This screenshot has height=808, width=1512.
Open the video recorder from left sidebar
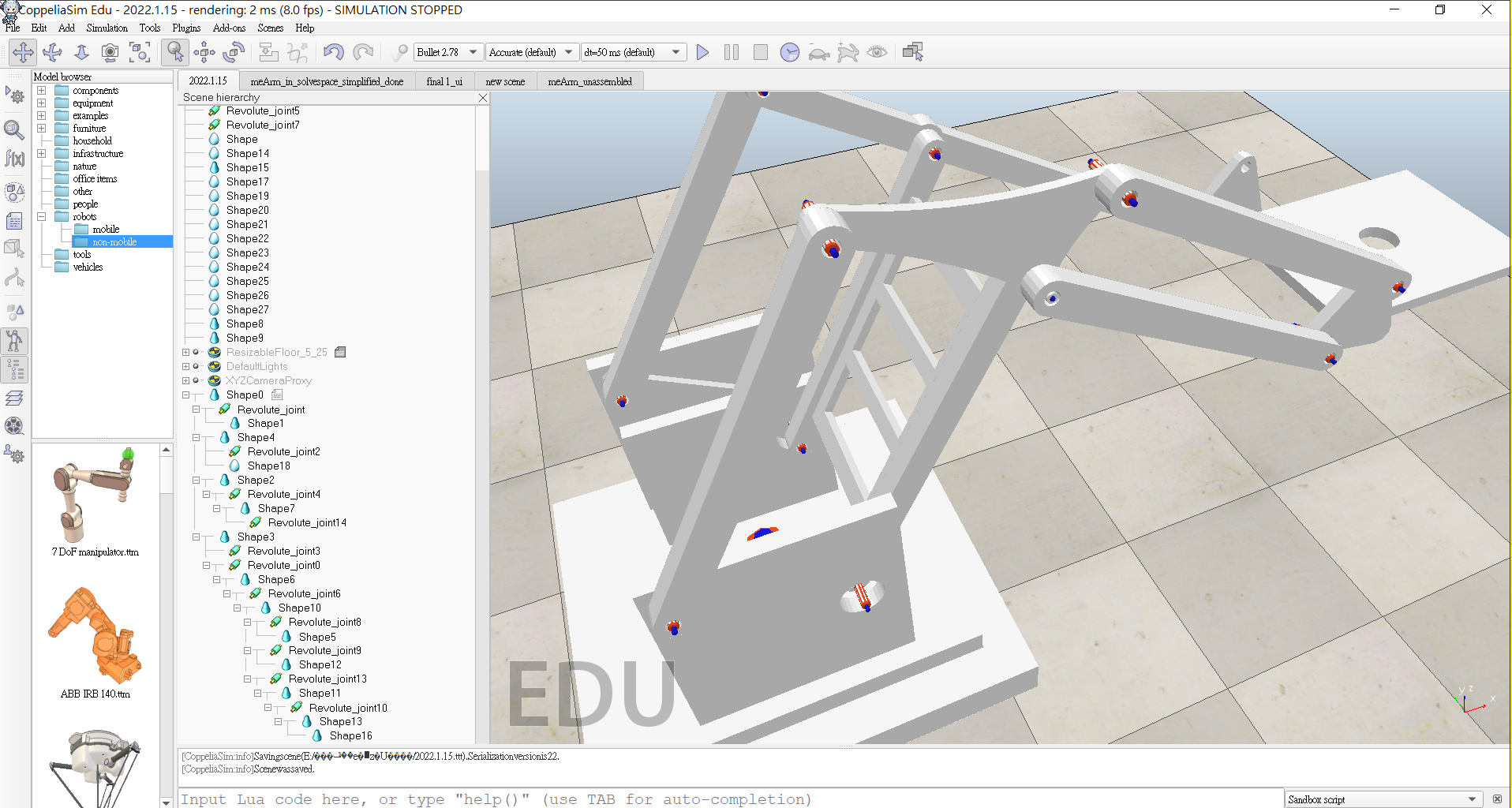tap(14, 426)
